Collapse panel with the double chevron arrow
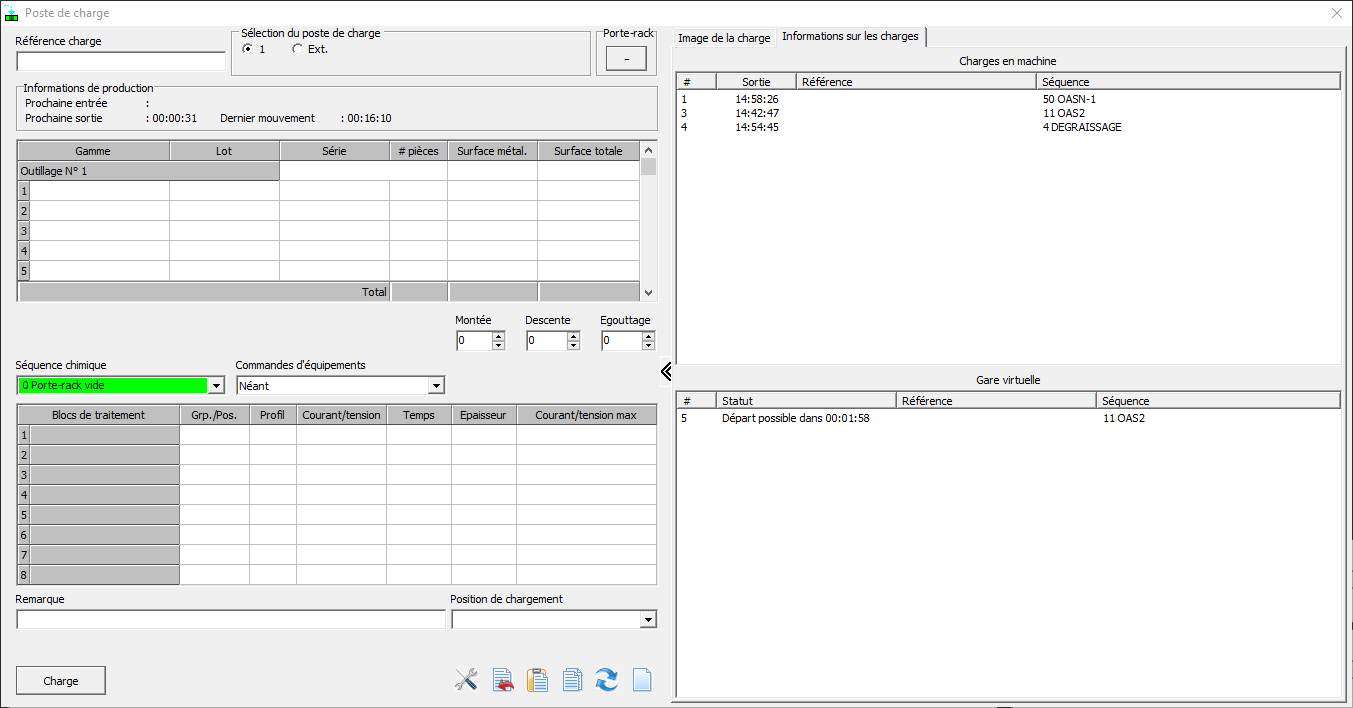The width and height of the screenshot is (1353, 708). 666,372
